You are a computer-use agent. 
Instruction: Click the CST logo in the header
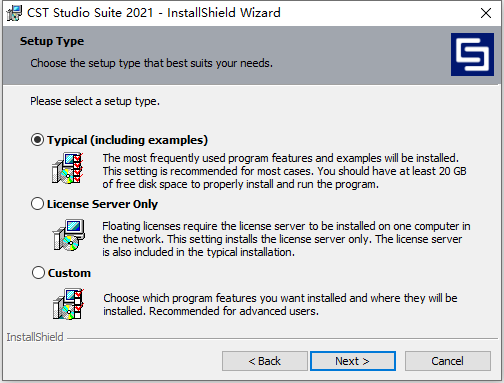pos(472,54)
